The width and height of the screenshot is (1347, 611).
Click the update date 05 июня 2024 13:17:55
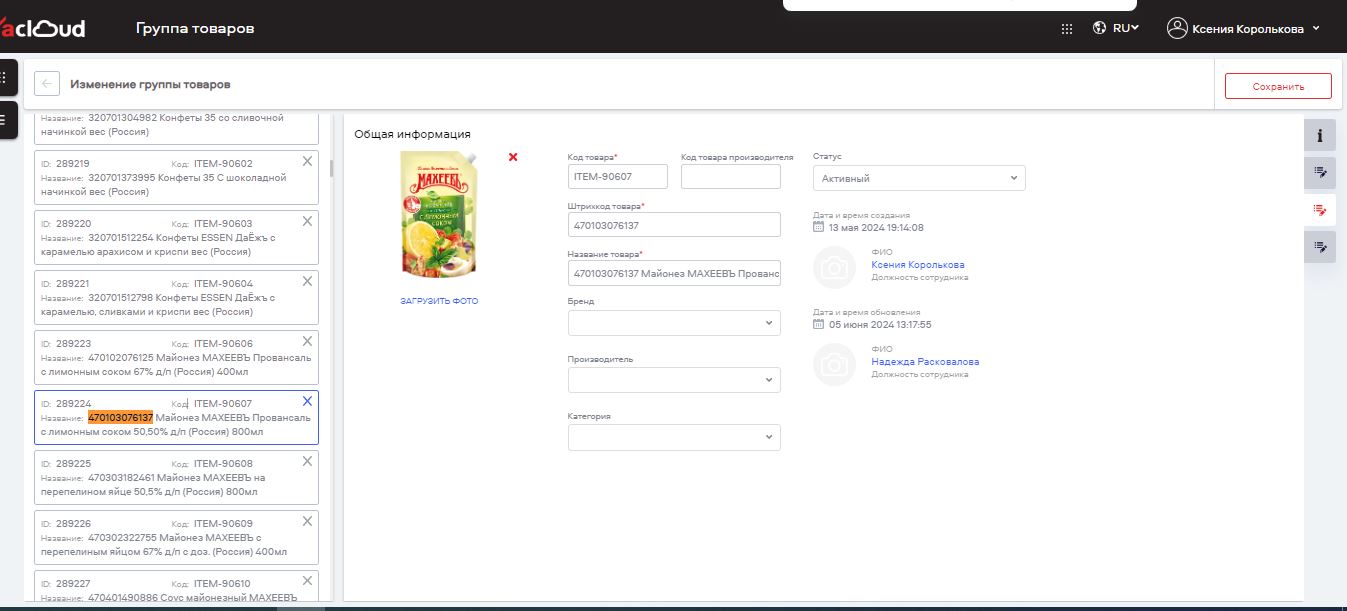pyautogui.click(x=880, y=324)
